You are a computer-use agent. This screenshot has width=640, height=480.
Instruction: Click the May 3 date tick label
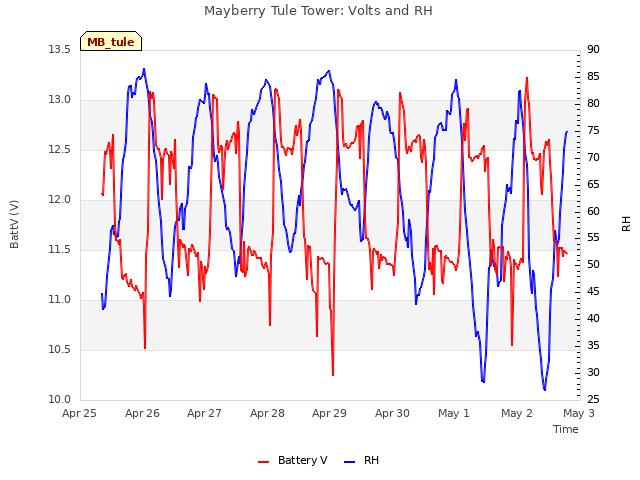coord(579,413)
